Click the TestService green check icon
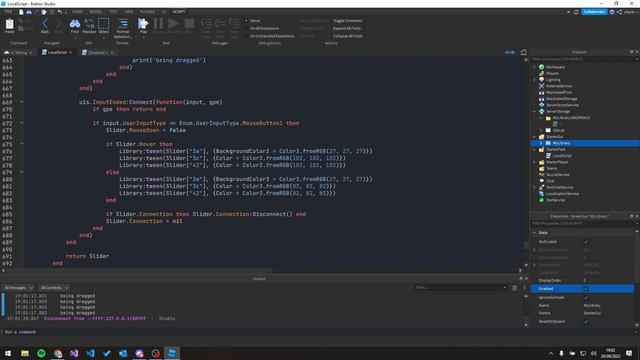The height and width of the screenshot is (360, 640). (x=542, y=200)
